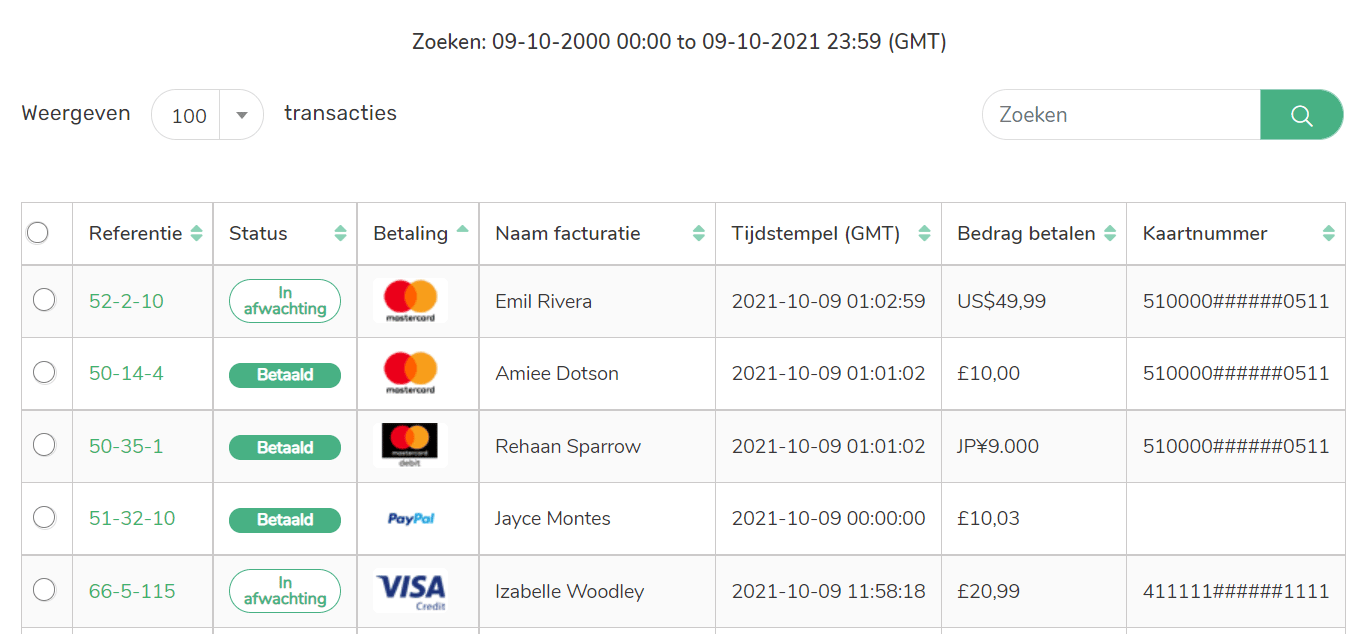Image resolution: width=1363 pixels, height=634 pixels.
Task: Click into the Zoeken search field
Action: (1120, 115)
